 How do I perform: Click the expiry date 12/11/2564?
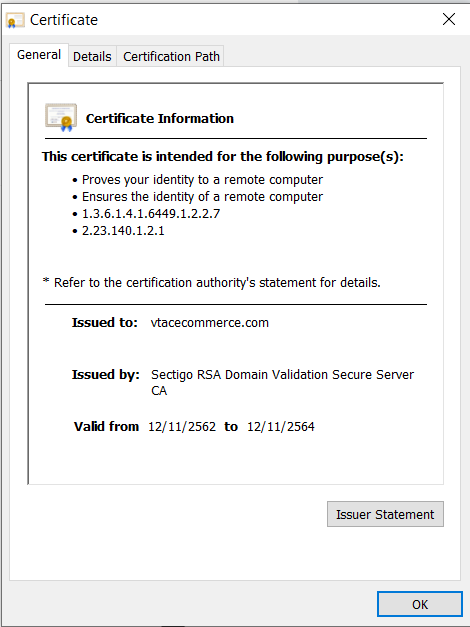pyautogui.click(x=281, y=427)
